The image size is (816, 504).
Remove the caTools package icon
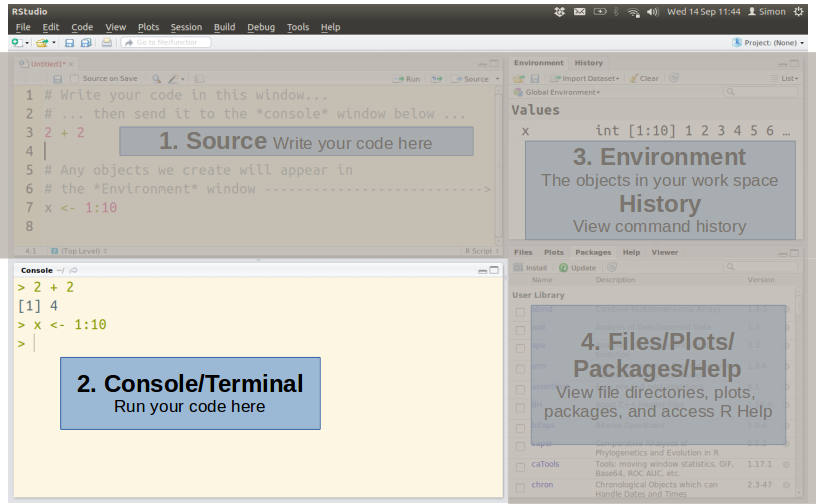click(786, 464)
